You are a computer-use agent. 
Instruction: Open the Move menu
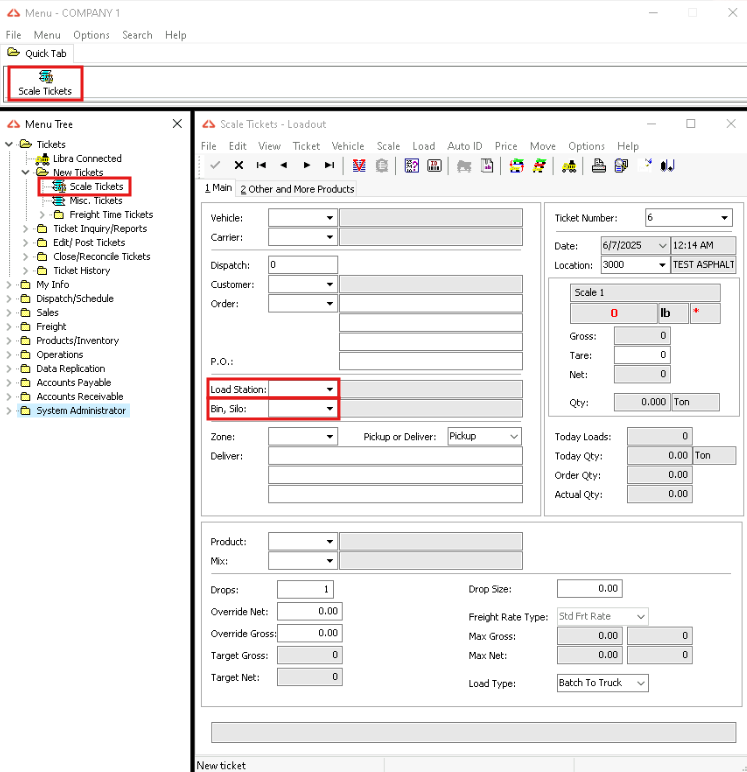coord(543,146)
